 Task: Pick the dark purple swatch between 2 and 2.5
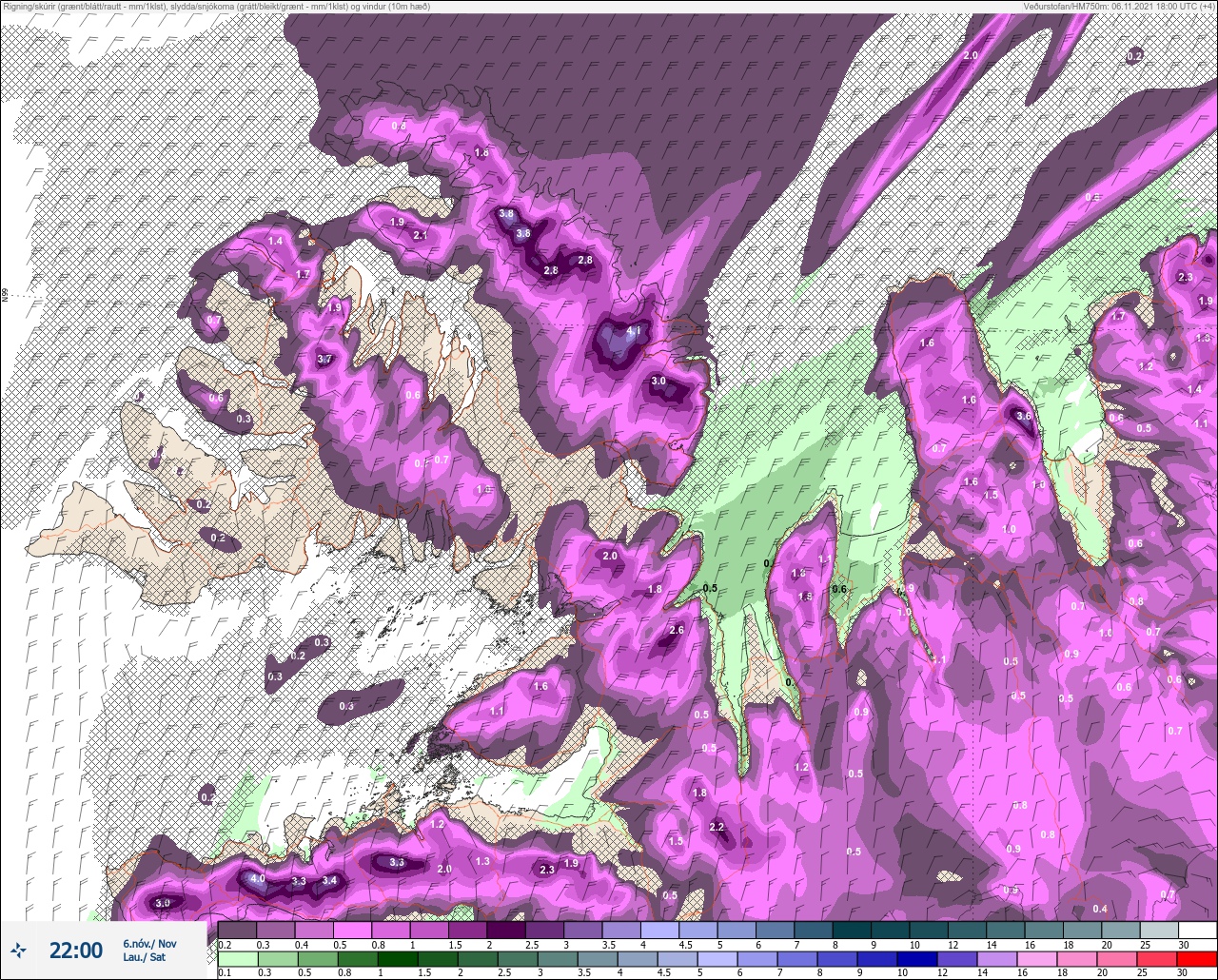click(506, 930)
